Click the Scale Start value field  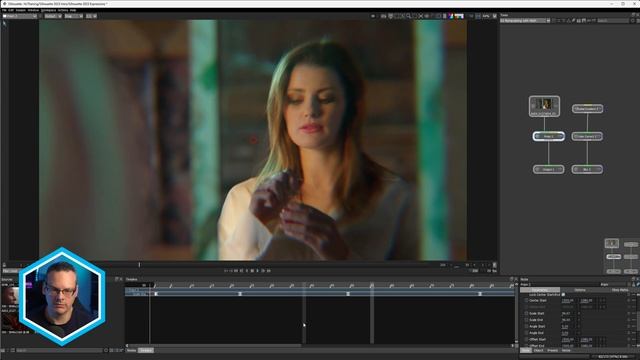pyautogui.click(x=567, y=313)
